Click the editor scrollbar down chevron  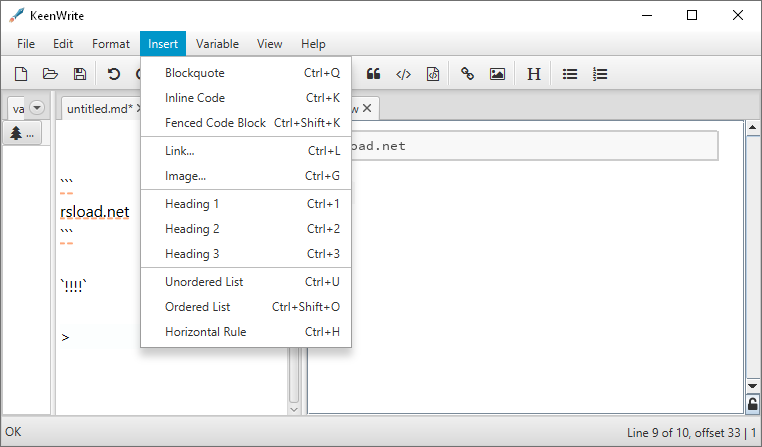(x=294, y=410)
